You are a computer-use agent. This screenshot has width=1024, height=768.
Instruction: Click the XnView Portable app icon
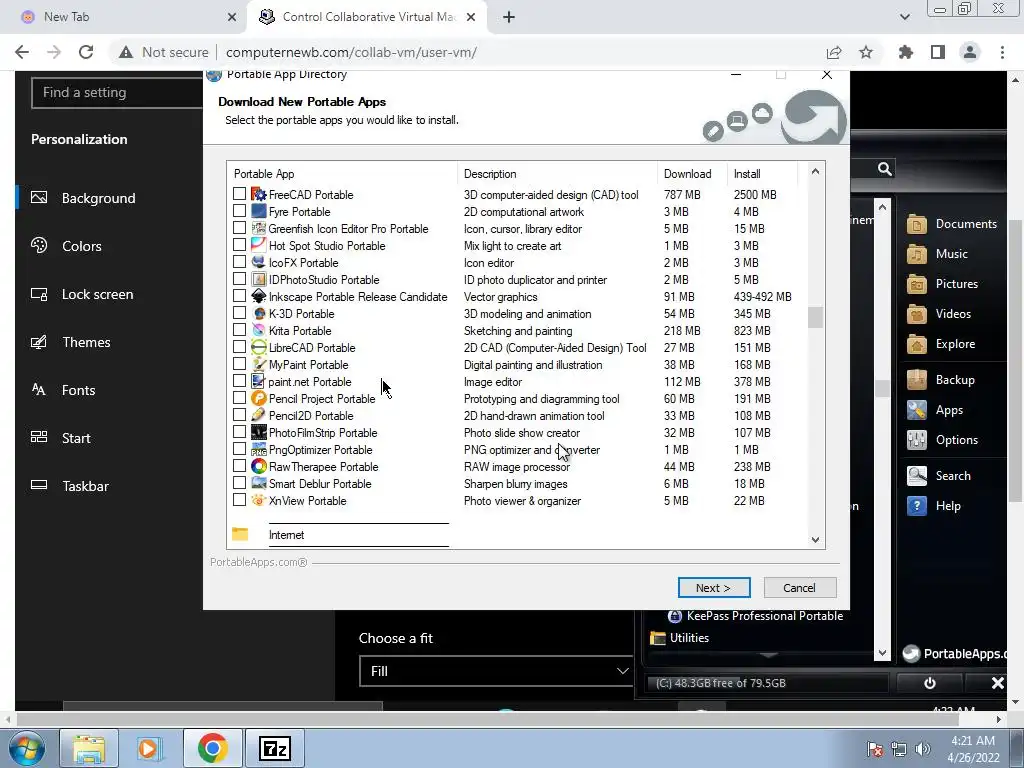pos(259,500)
